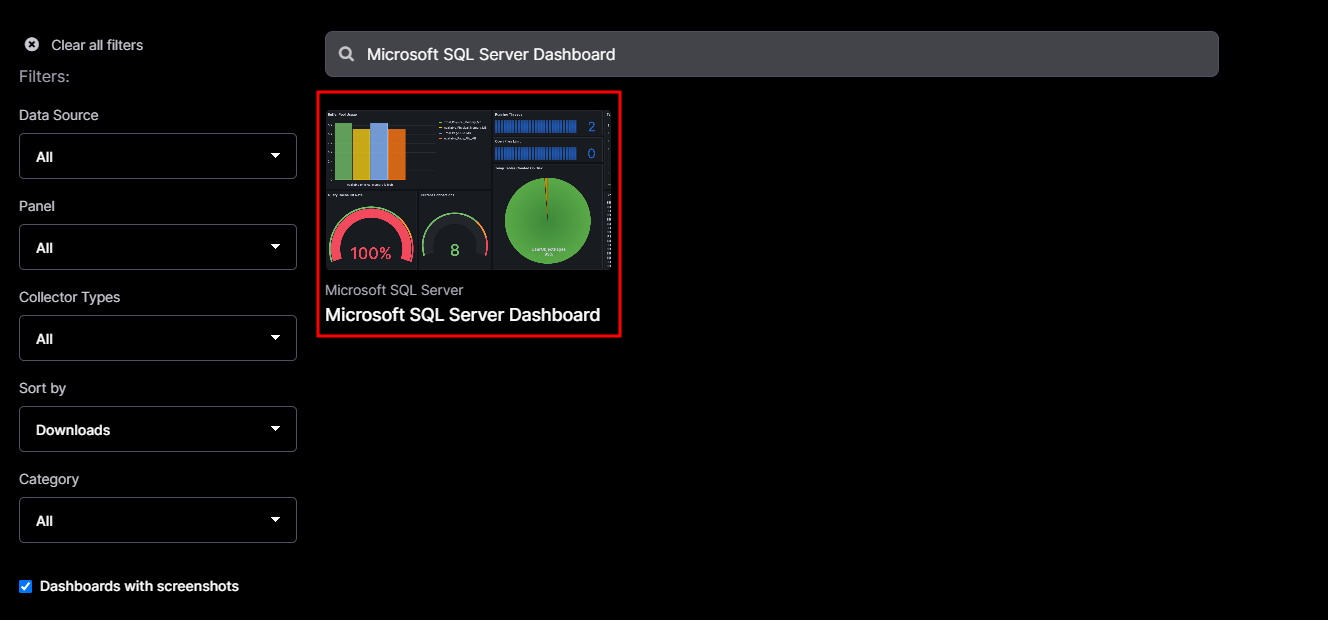
Task: Expand the Collector Types dropdown
Action: (158, 338)
